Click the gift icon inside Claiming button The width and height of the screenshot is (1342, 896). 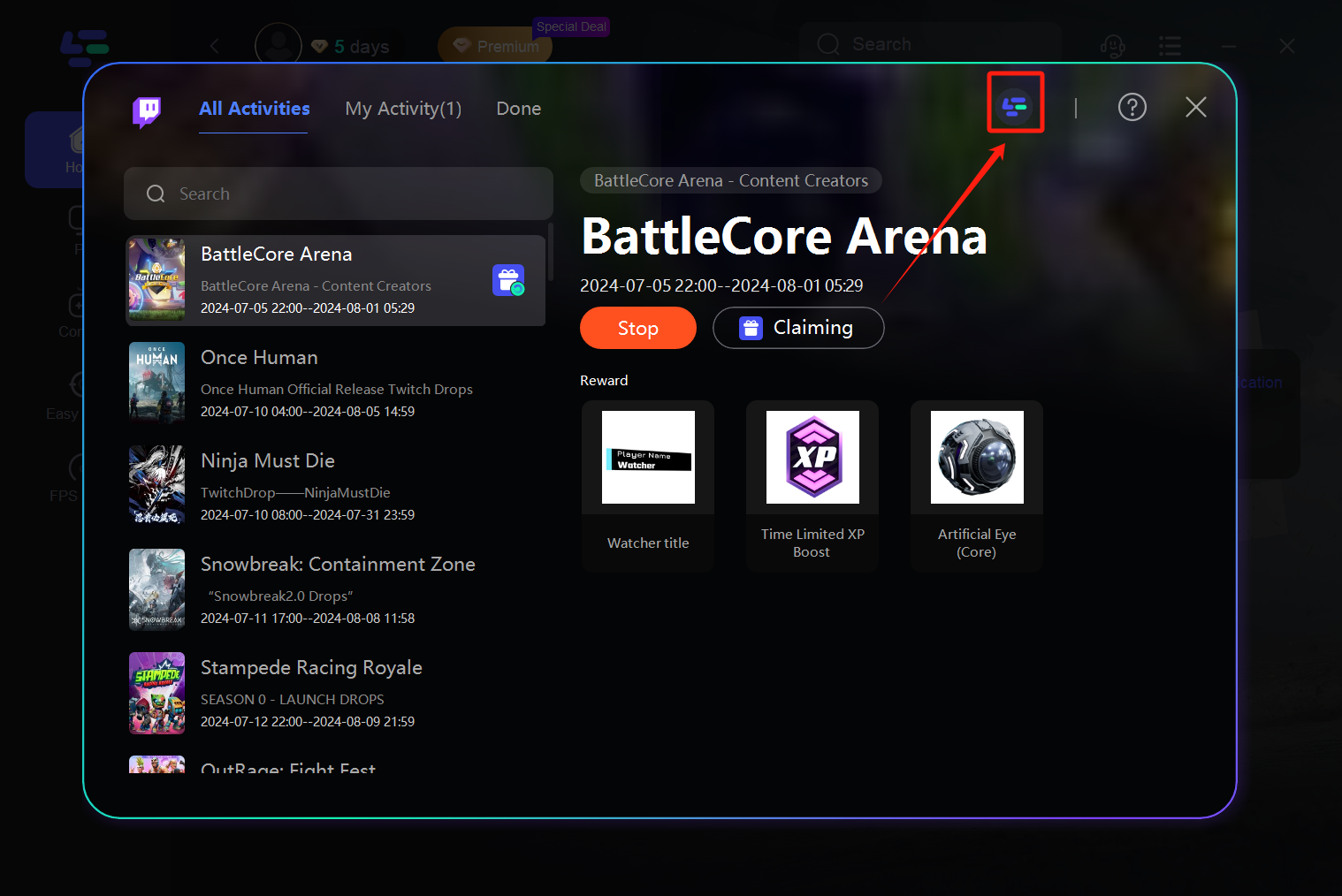click(x=751, y=328)
